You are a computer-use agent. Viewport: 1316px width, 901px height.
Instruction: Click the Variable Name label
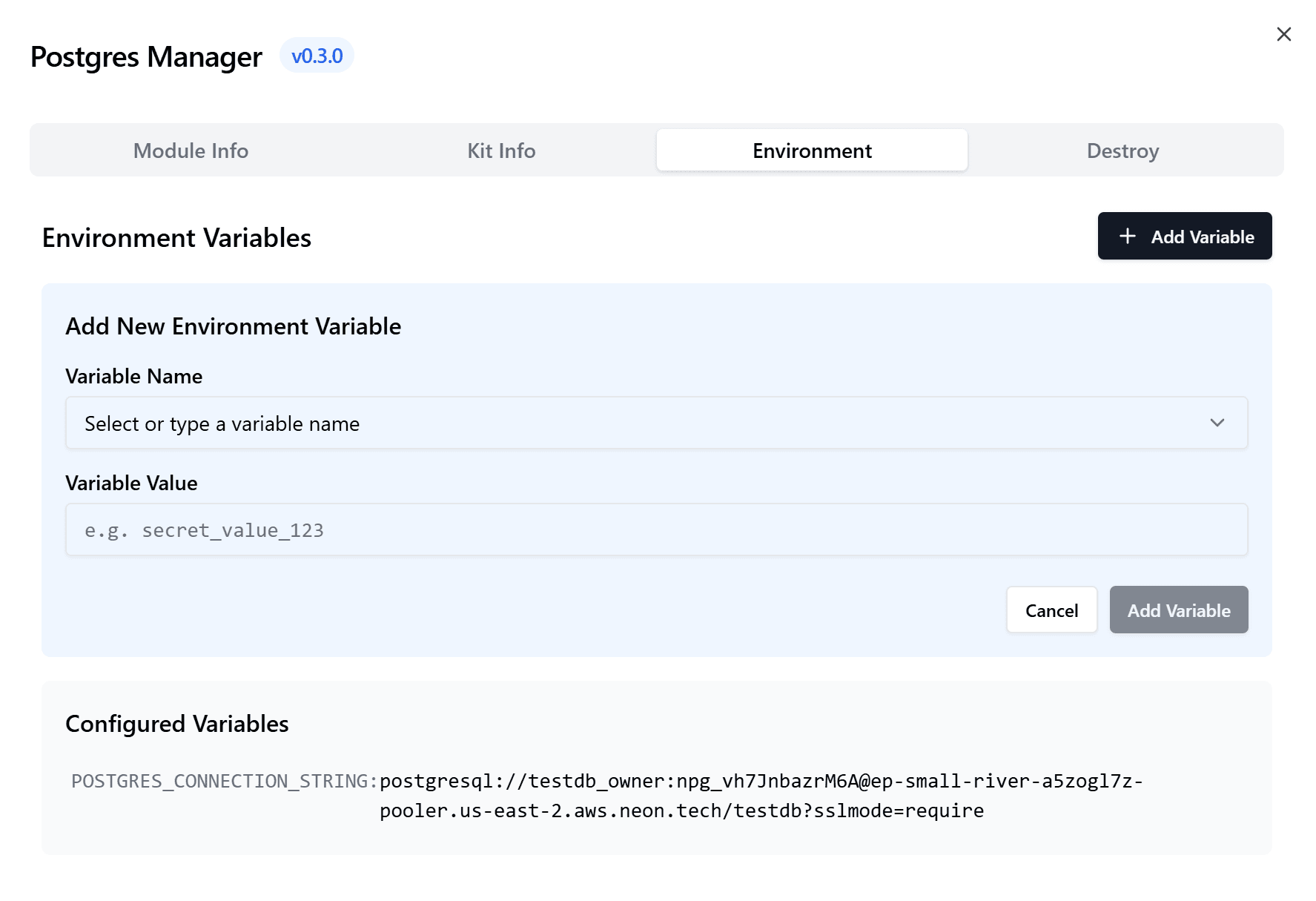tap(133, 376)
